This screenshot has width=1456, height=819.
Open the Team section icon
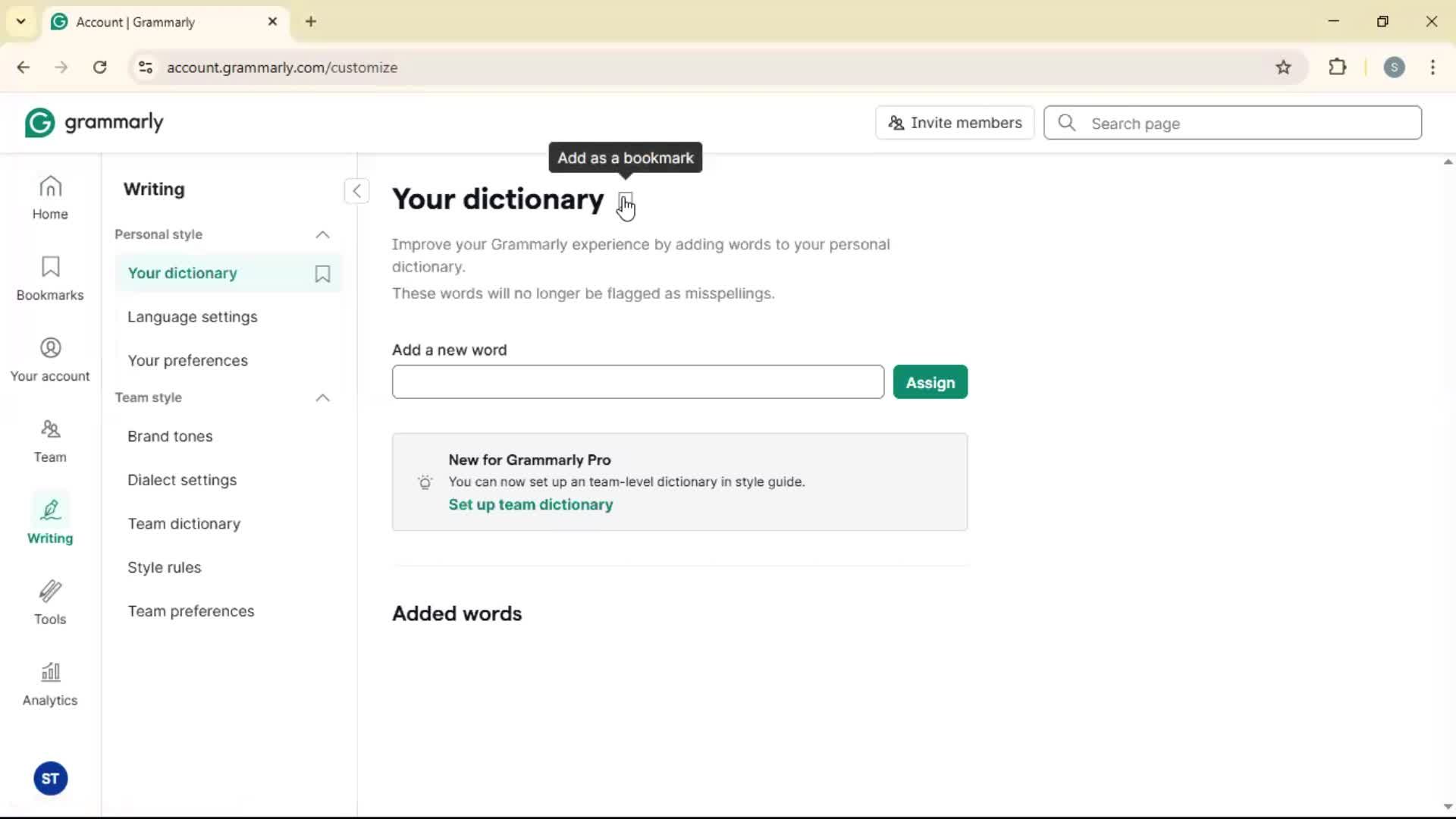[50, 441]
